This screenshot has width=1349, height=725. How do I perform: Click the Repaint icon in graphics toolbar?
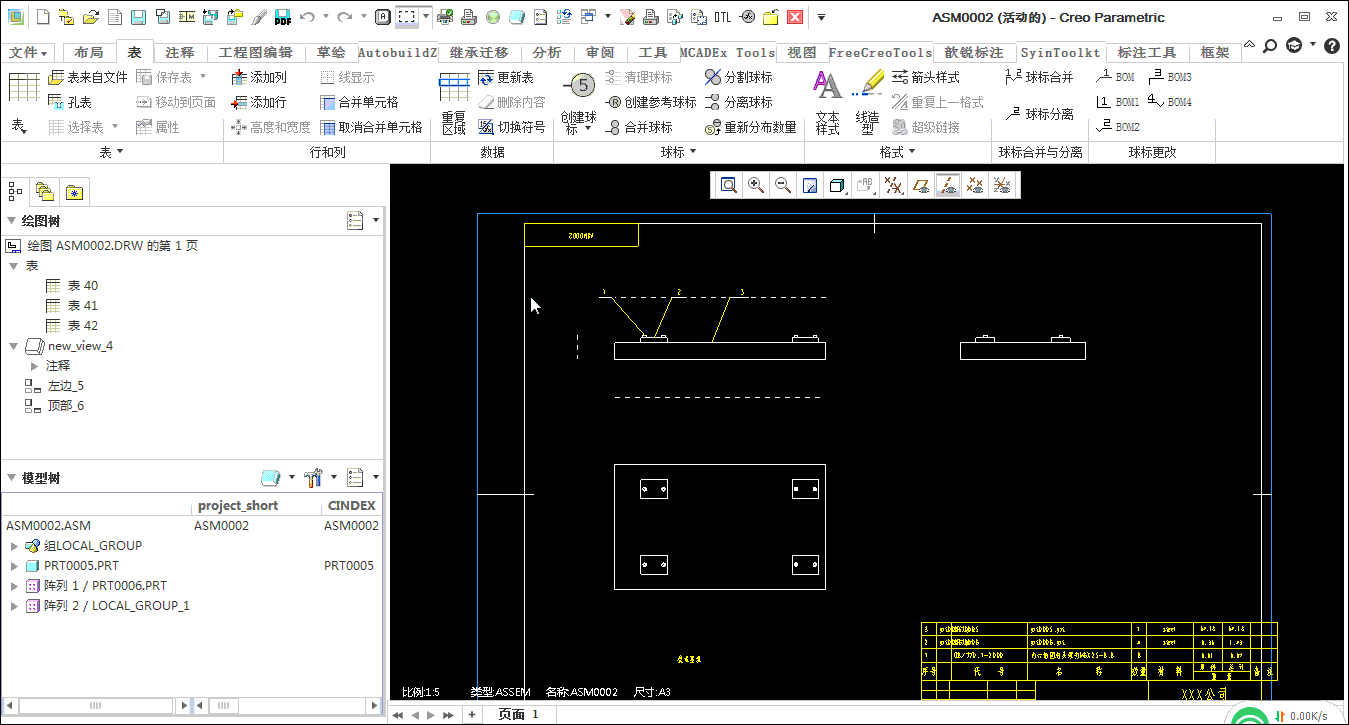(810, 185)
